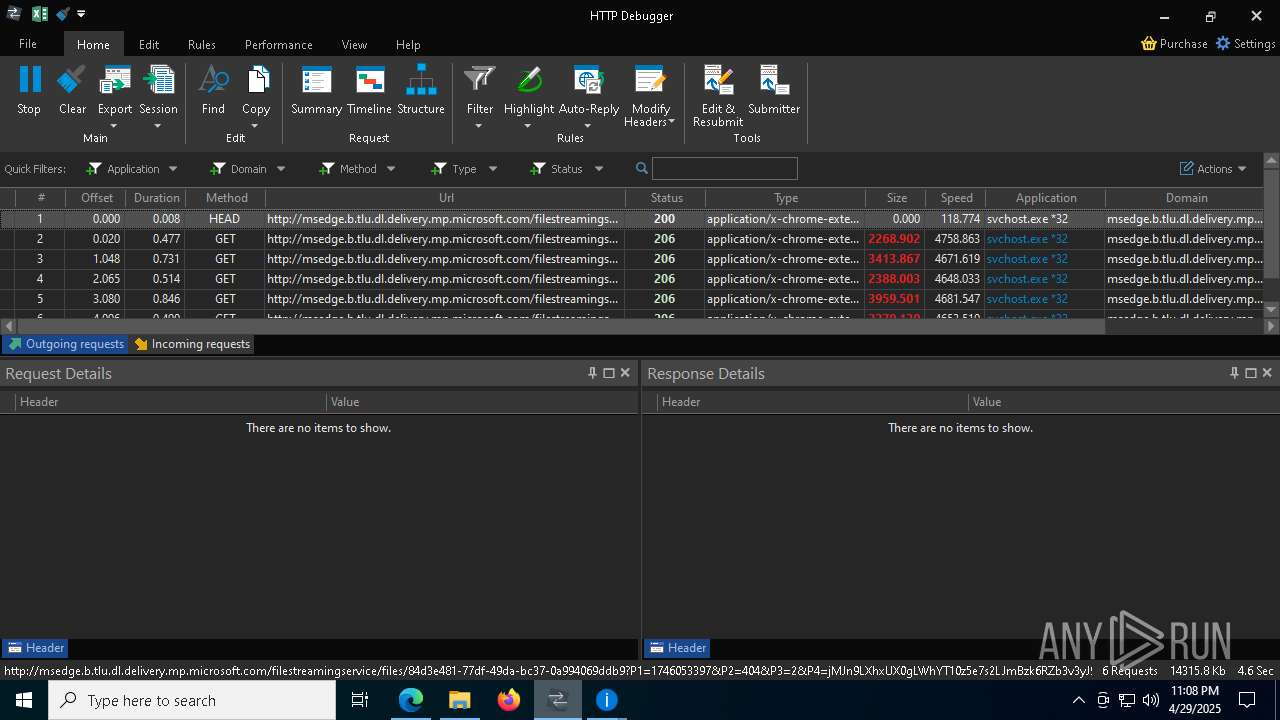This screenshot has width=1280, height=720.
Task: Launch Edit & Resubmit tool
Action: point(718,97)
